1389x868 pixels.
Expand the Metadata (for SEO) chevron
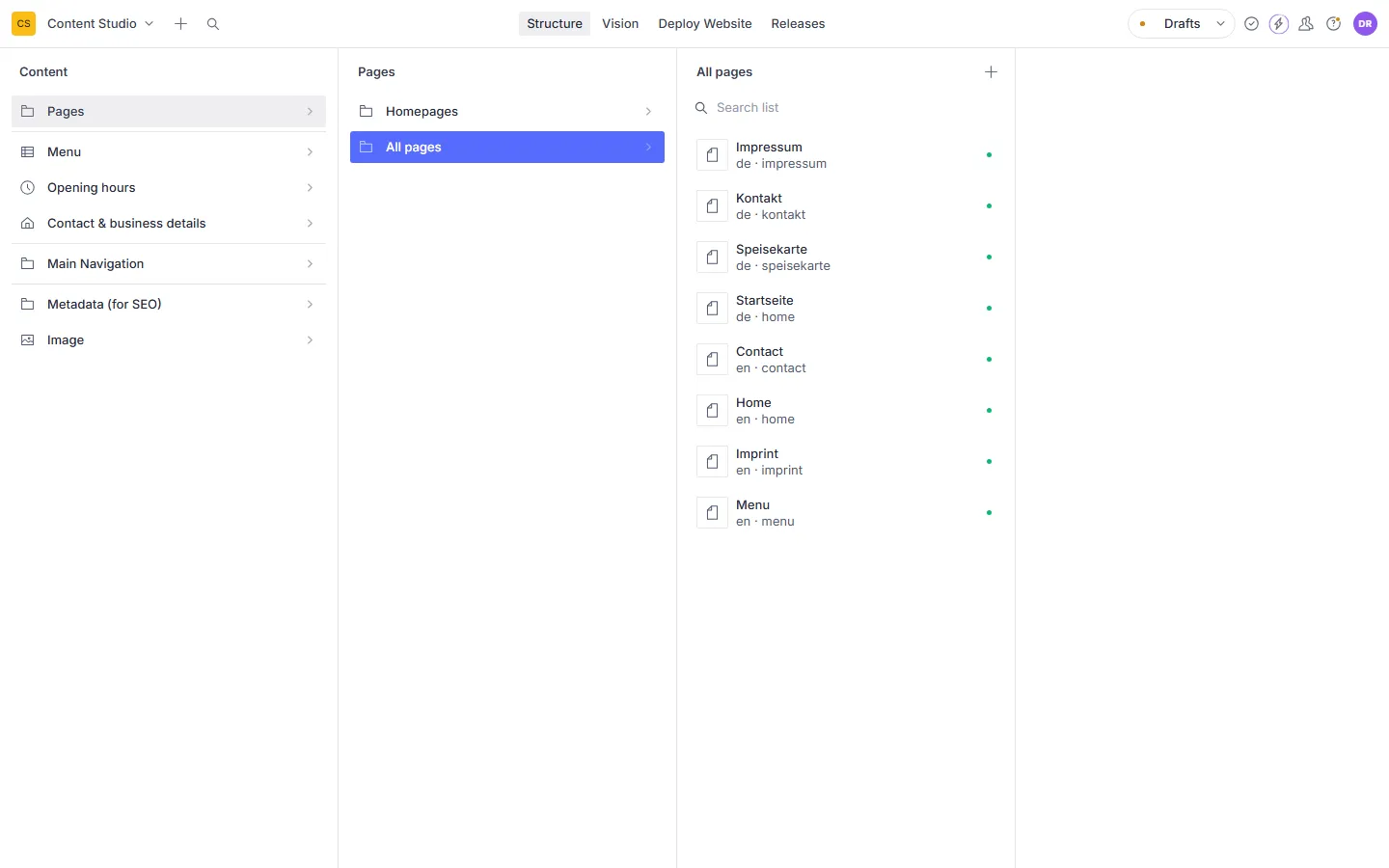click(x=310, y=304)
